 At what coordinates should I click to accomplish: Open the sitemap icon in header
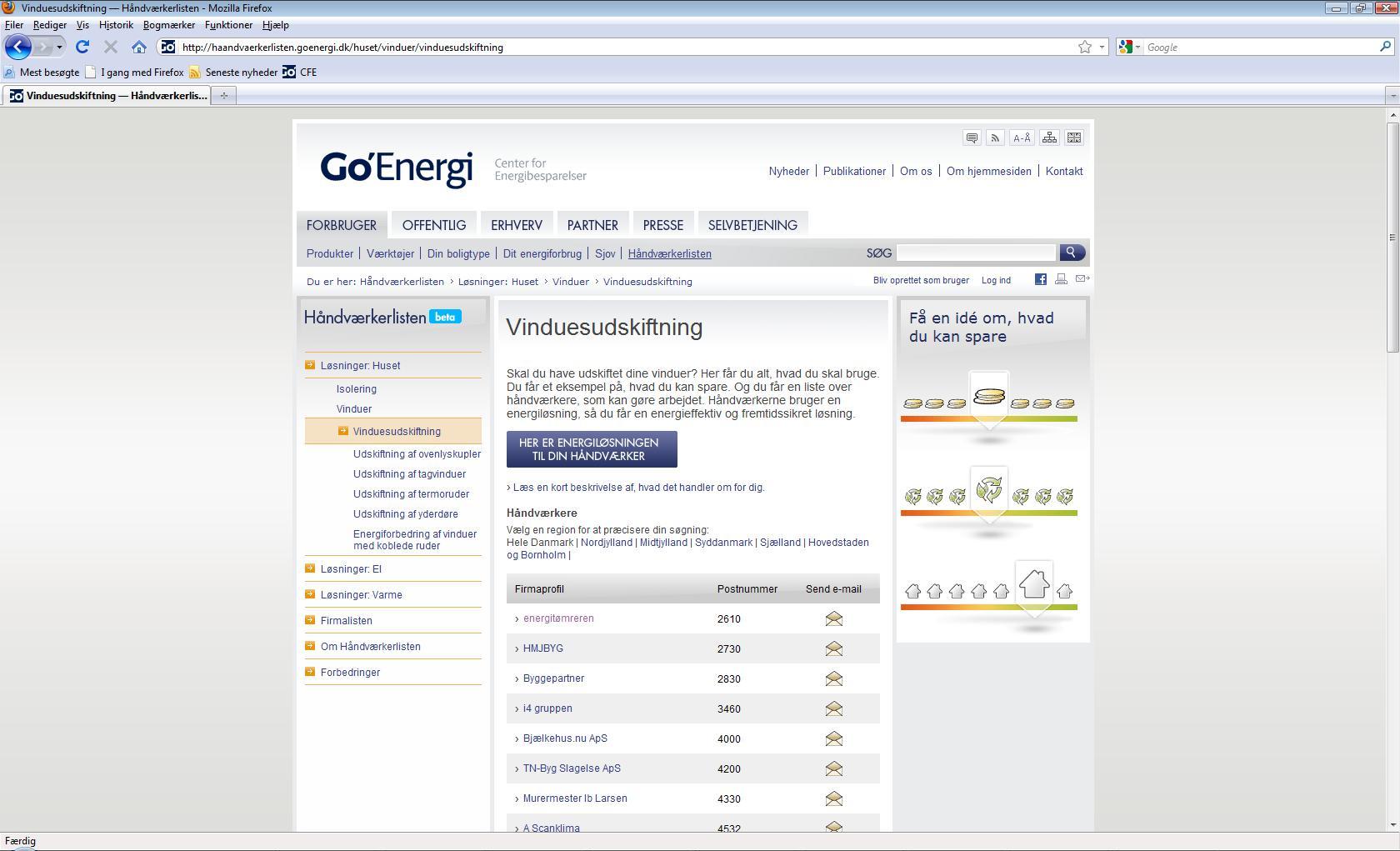[1049, 138]
